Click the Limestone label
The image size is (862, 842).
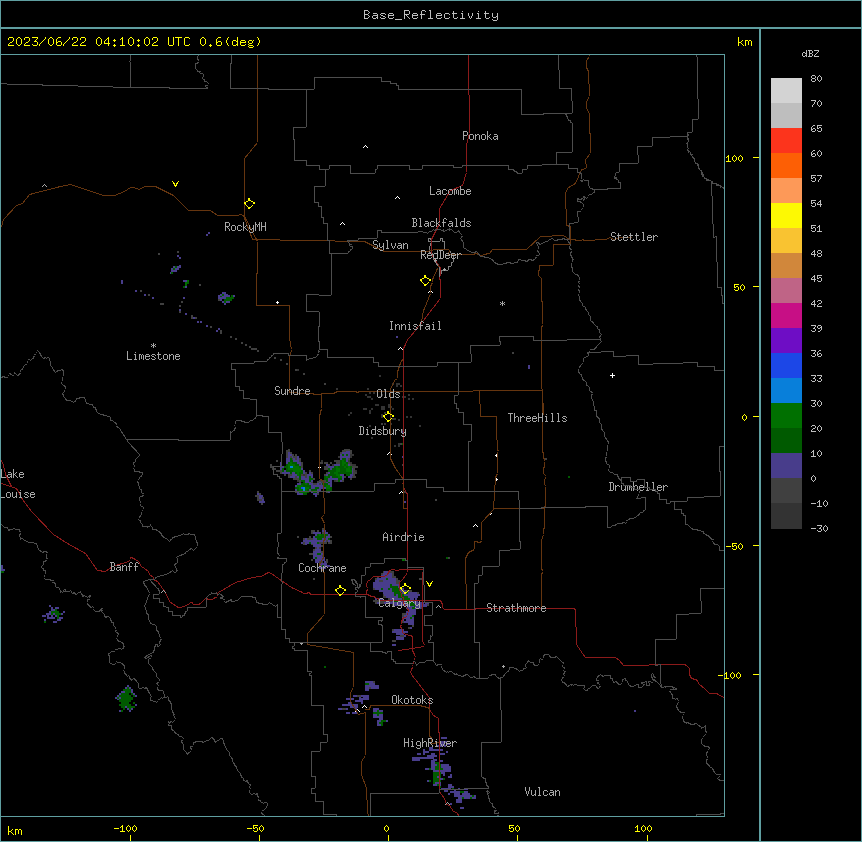tap(153, 356)
